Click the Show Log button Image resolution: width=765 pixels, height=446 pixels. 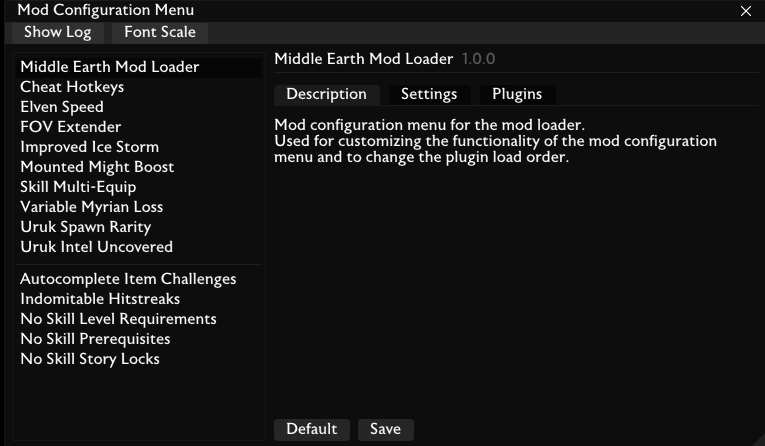(x=57, y=32)
